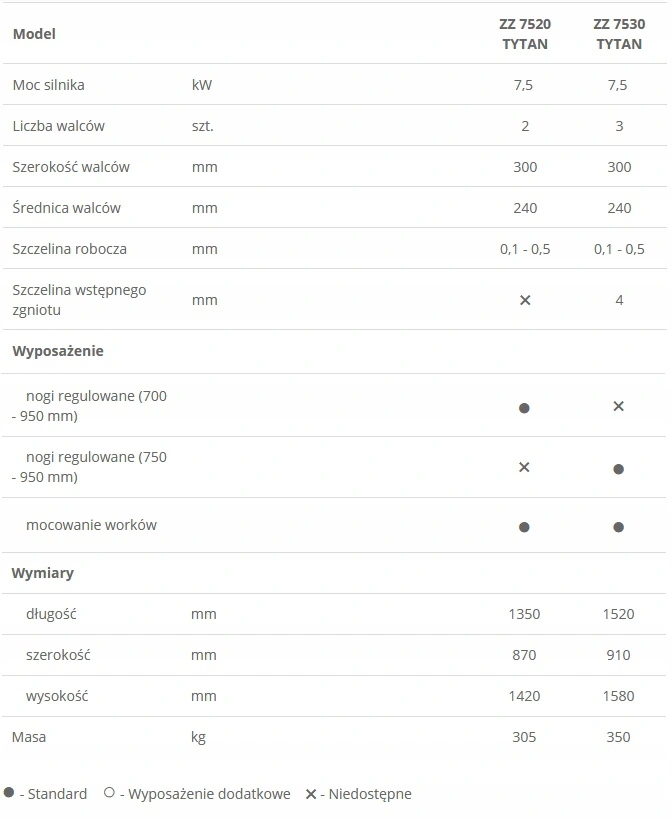Click the empty circle Wyposażenie dodatkowe legend icon
The image size is (672, 820).
(109, 793)
